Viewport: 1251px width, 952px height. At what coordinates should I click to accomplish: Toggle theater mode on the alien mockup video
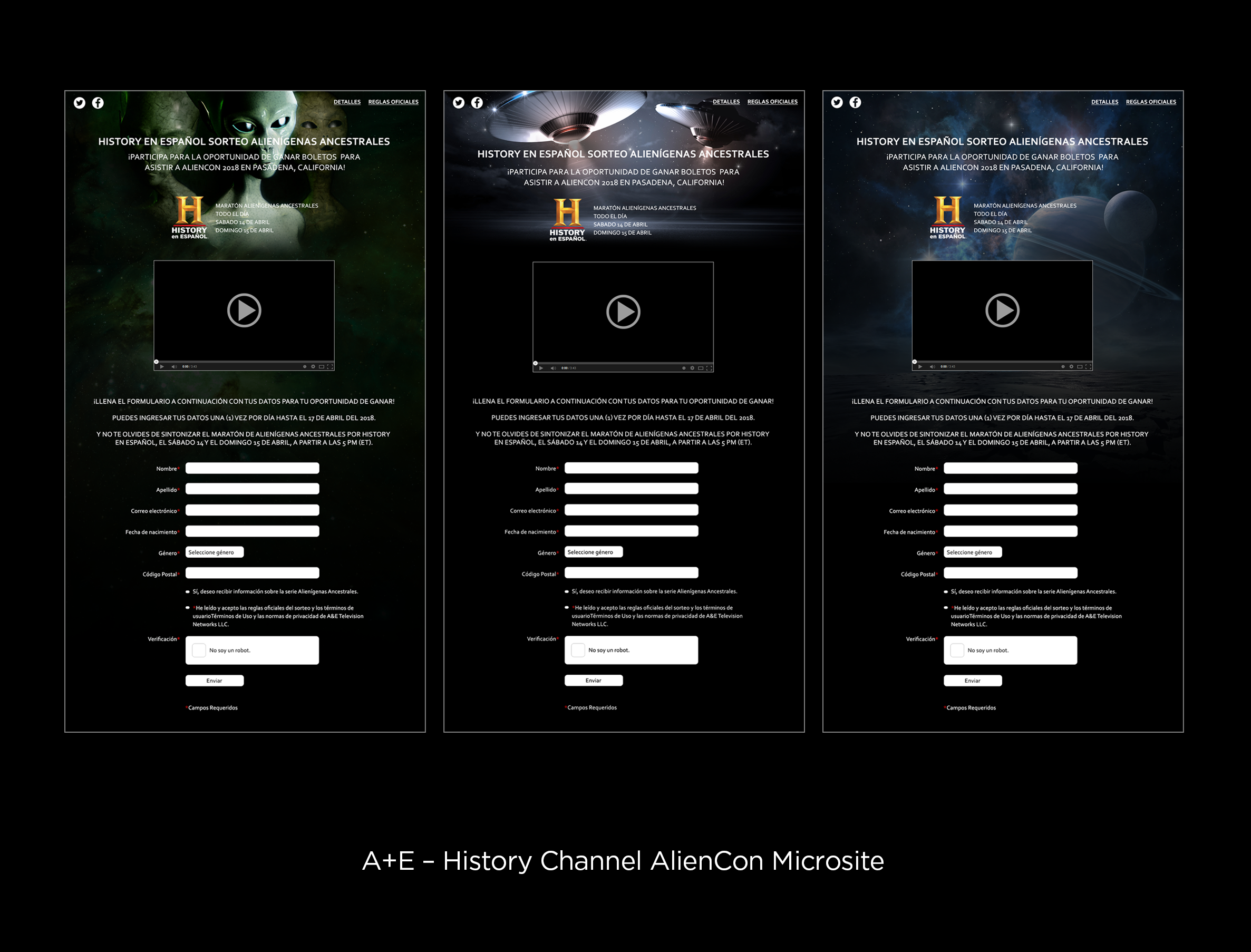click(322, 367)
